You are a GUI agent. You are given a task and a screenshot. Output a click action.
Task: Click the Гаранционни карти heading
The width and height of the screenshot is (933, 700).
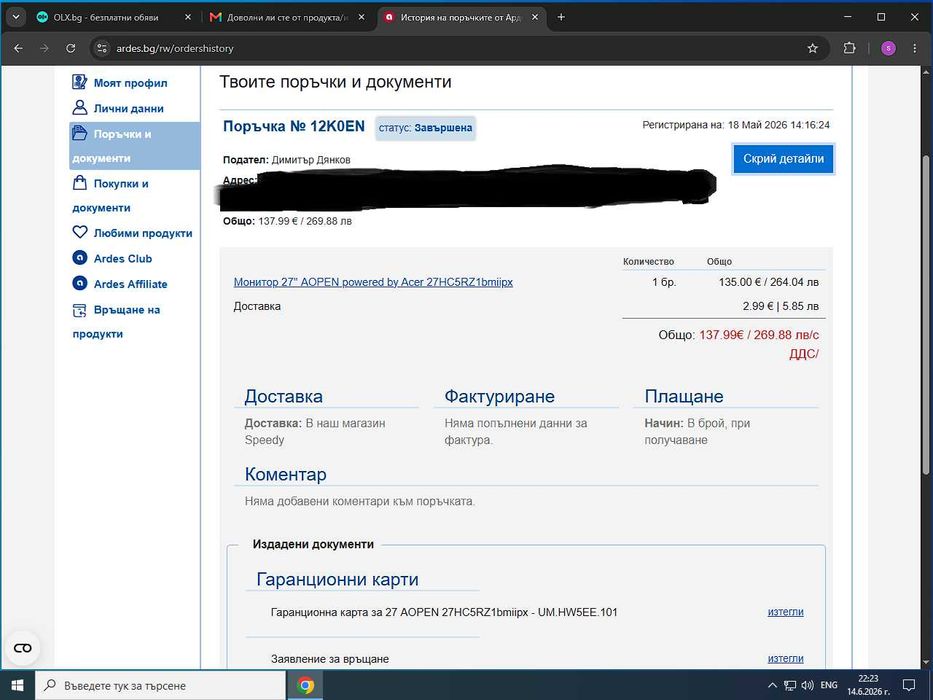coord(337,579)
